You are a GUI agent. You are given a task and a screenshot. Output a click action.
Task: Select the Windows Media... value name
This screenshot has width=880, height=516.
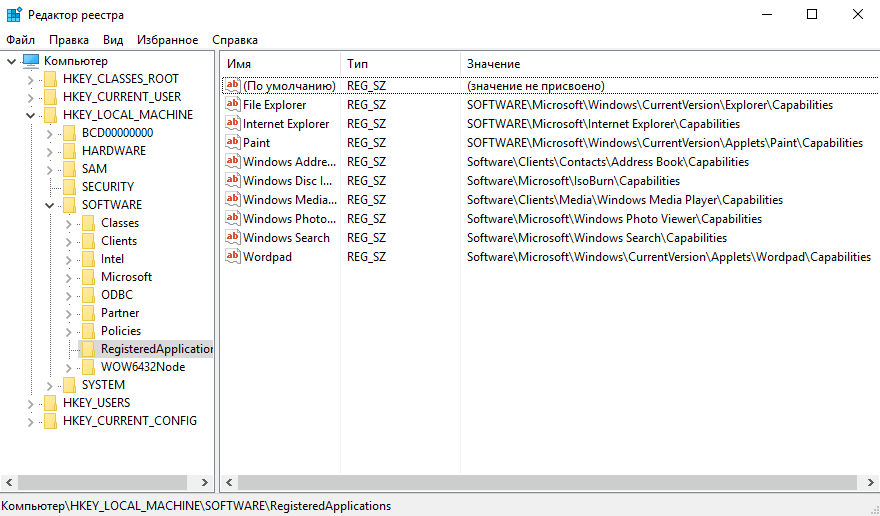[290, 200]
